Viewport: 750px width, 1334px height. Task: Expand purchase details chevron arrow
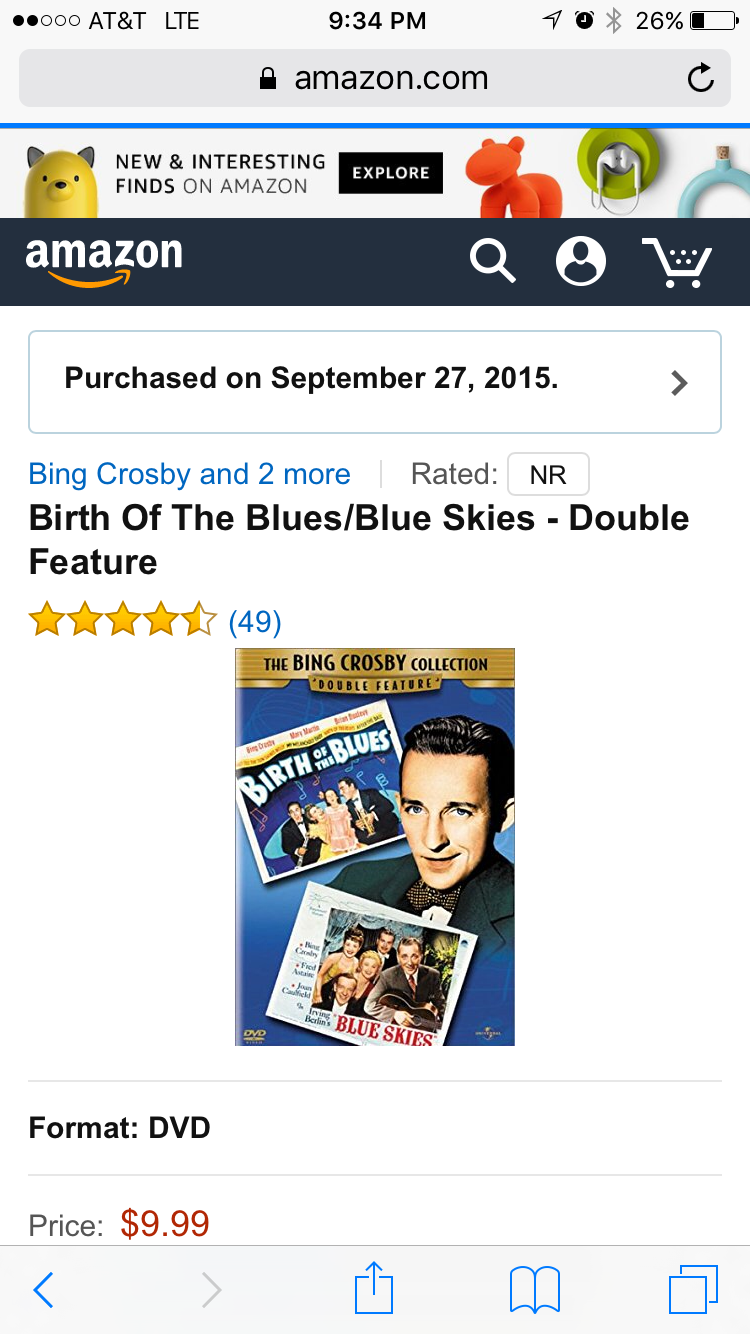[680, 383]
